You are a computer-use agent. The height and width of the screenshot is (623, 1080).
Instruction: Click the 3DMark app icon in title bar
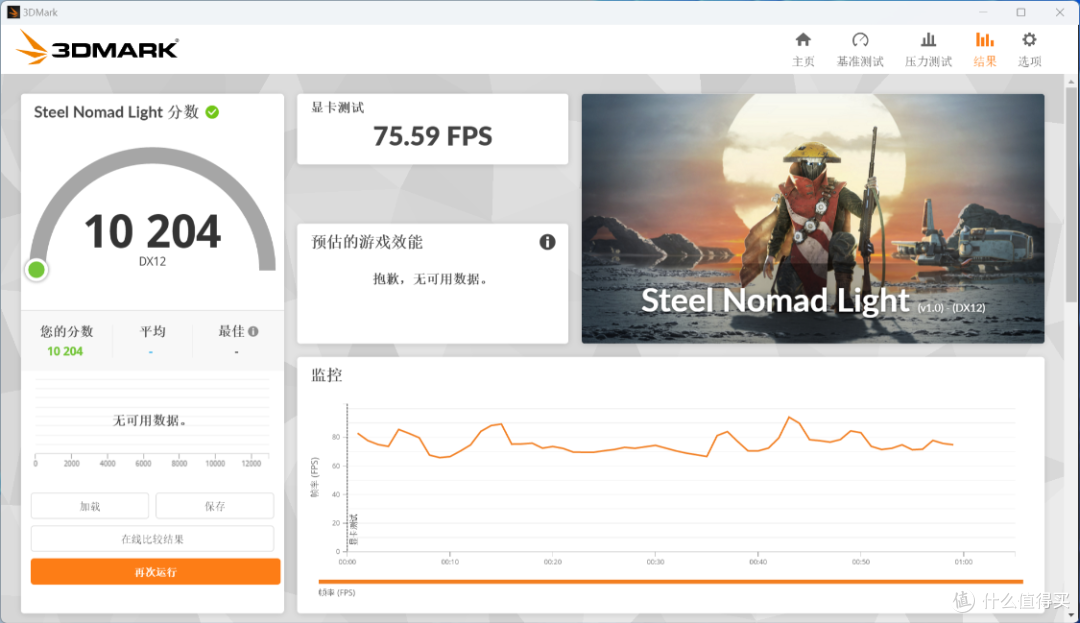coord(13,12)
